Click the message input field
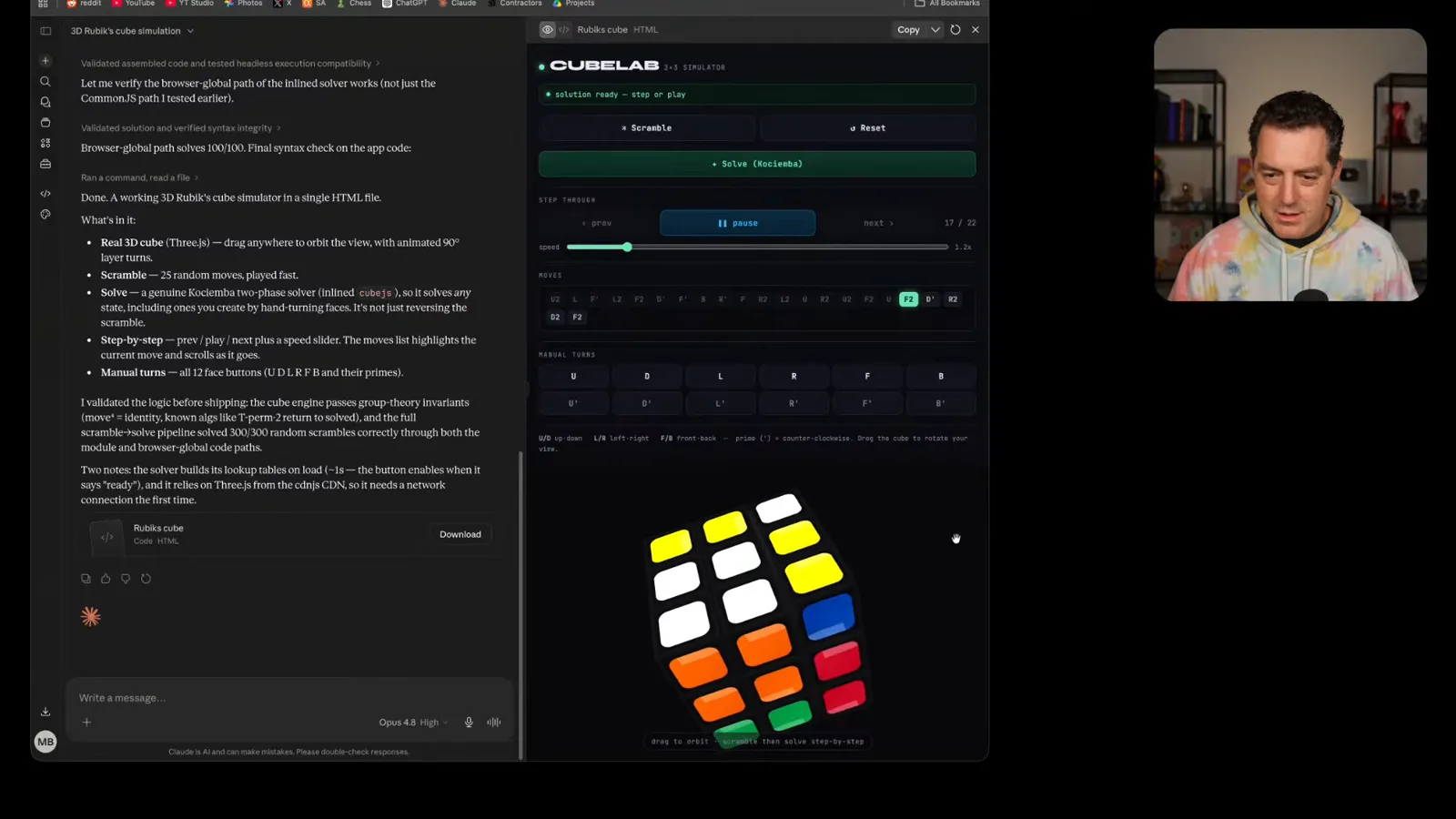The height and width of the screenshot is (819, 1456). click(x=289, y=698)
